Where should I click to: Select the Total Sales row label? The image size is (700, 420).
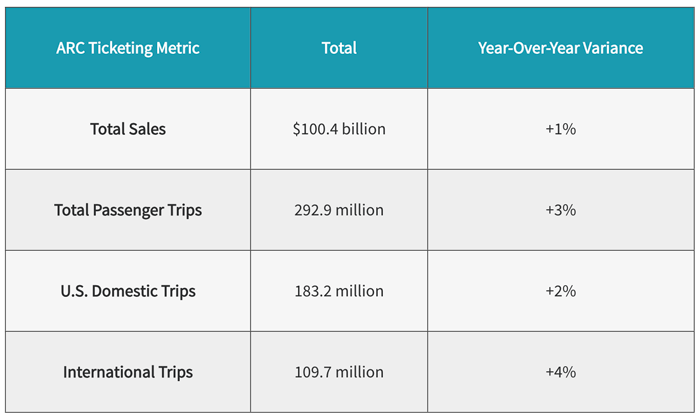128,129
